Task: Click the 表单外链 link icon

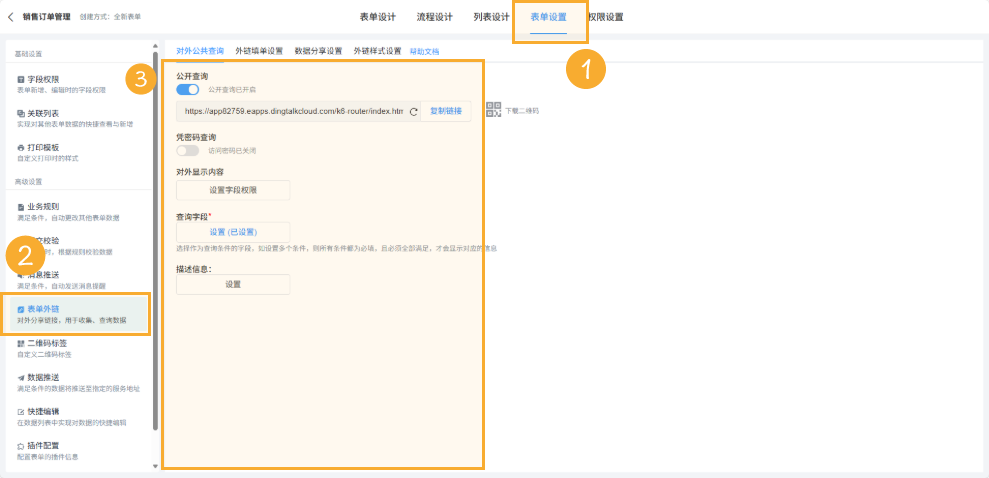Action: click(x=21, y=310)
